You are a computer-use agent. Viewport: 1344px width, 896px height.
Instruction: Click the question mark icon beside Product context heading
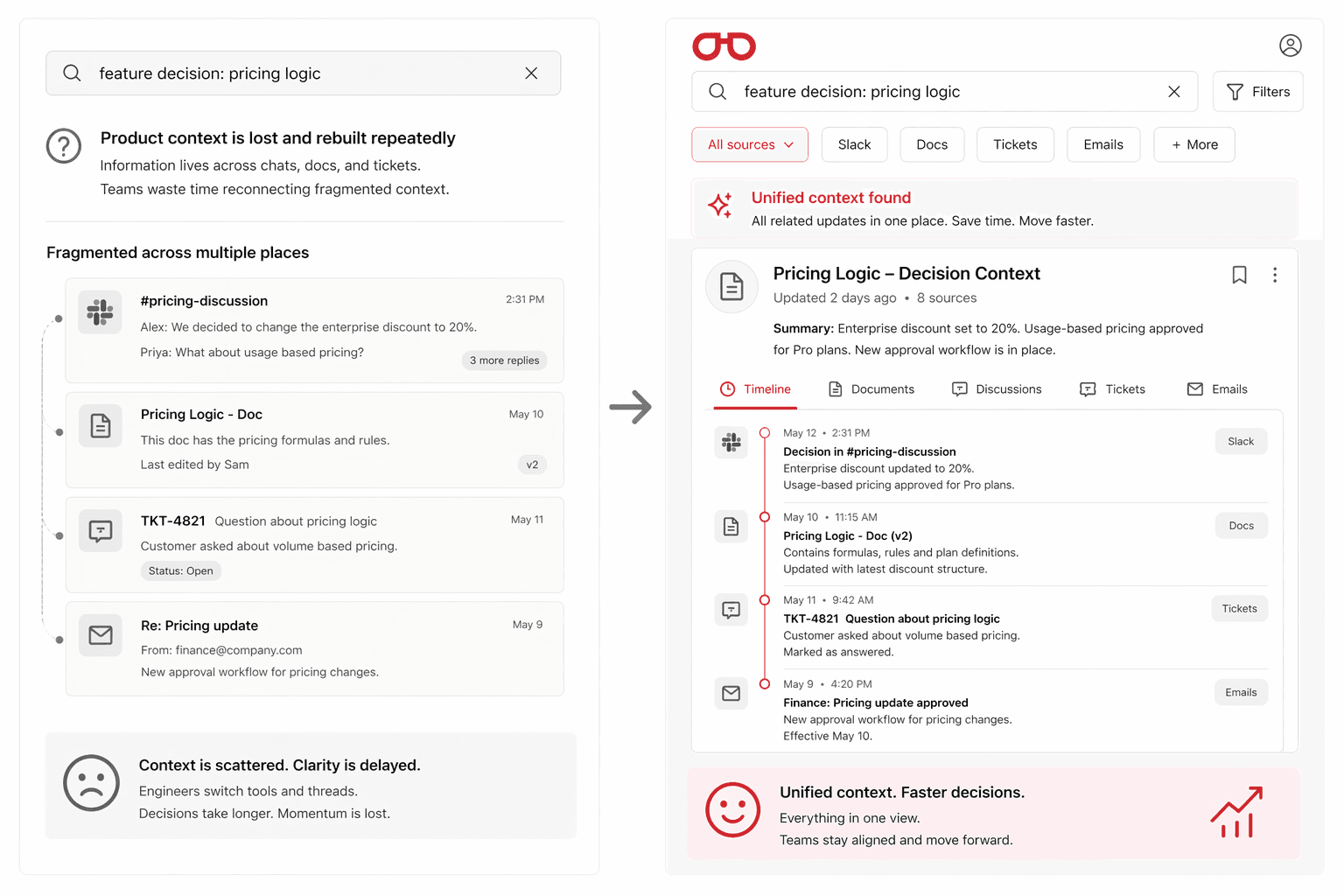click(64, 146)
